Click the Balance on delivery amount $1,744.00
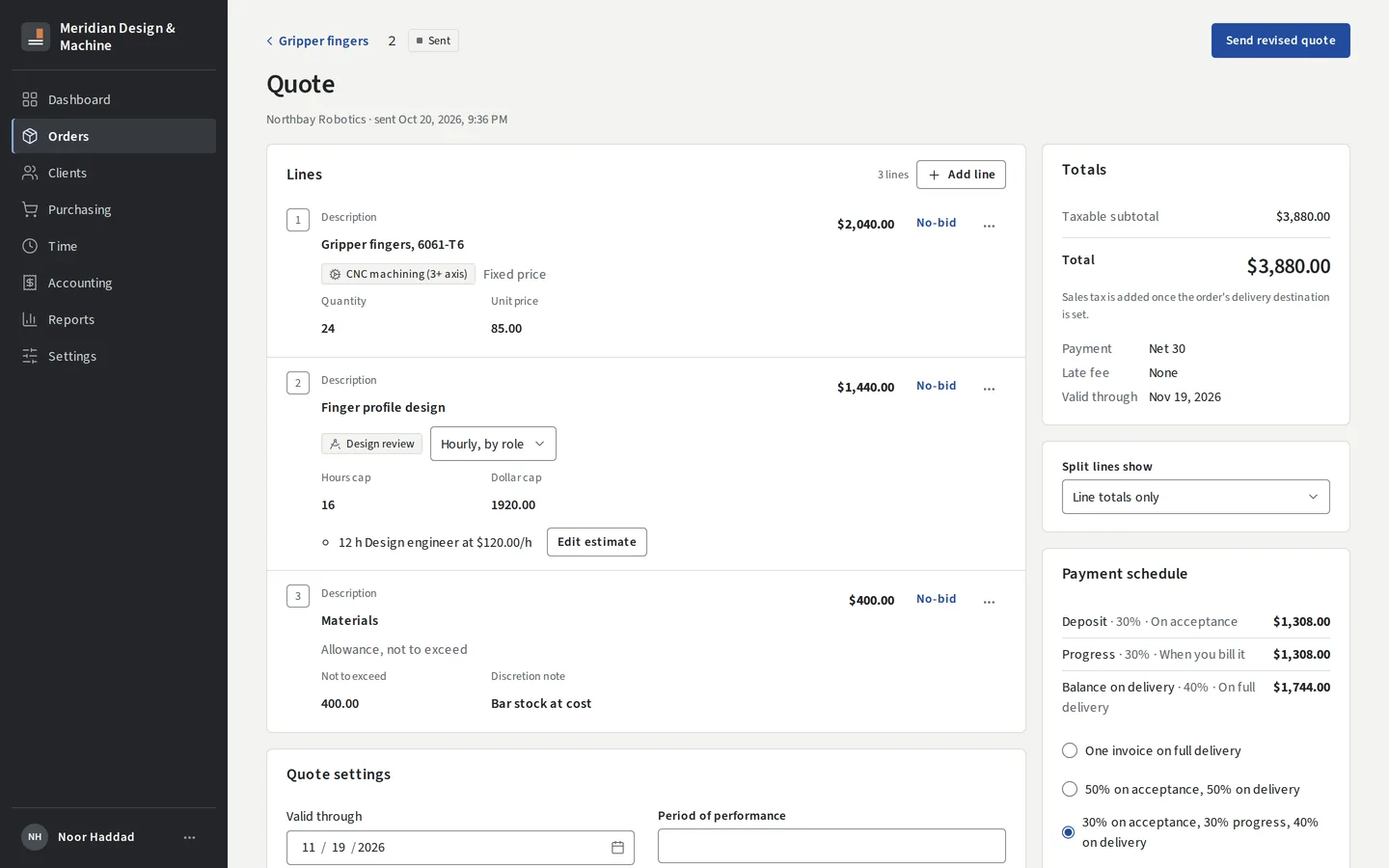The height and width of the screenshot is (868, 1389). coord(1301,688)
